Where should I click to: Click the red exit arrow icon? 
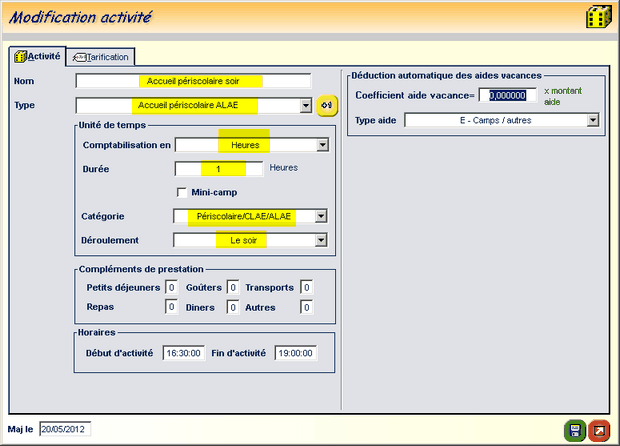[x=598, y=431]
